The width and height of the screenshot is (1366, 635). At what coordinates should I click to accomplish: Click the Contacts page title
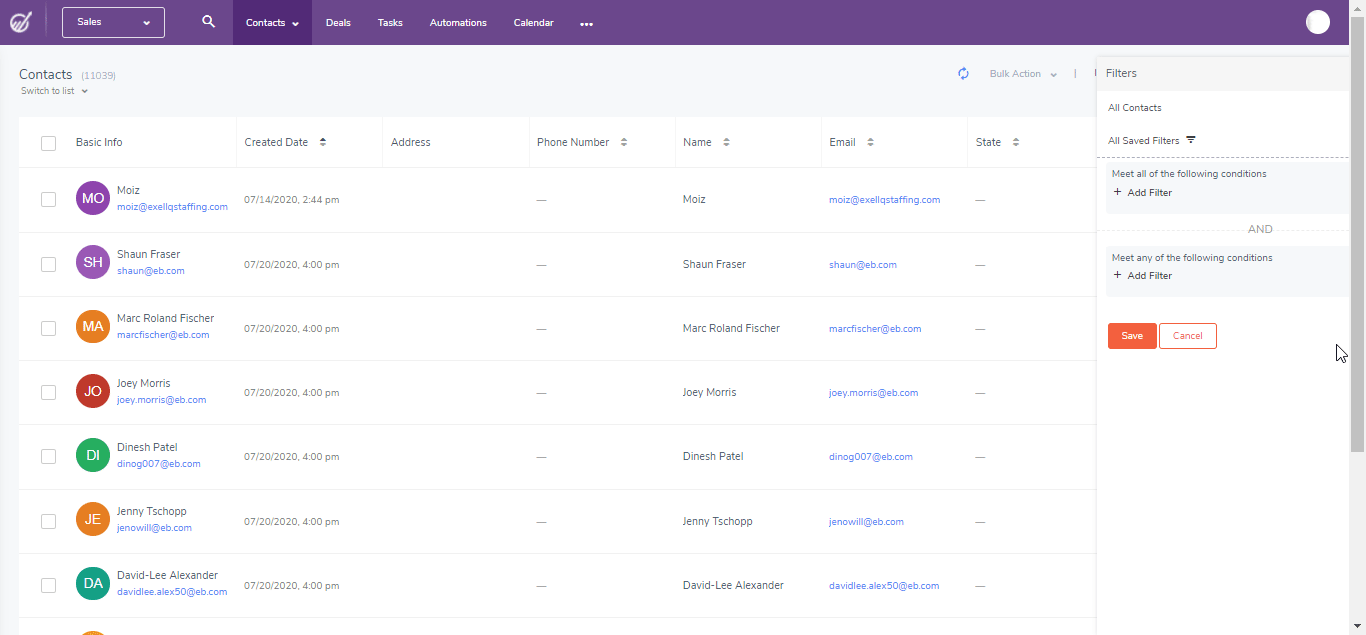[46, 74]
